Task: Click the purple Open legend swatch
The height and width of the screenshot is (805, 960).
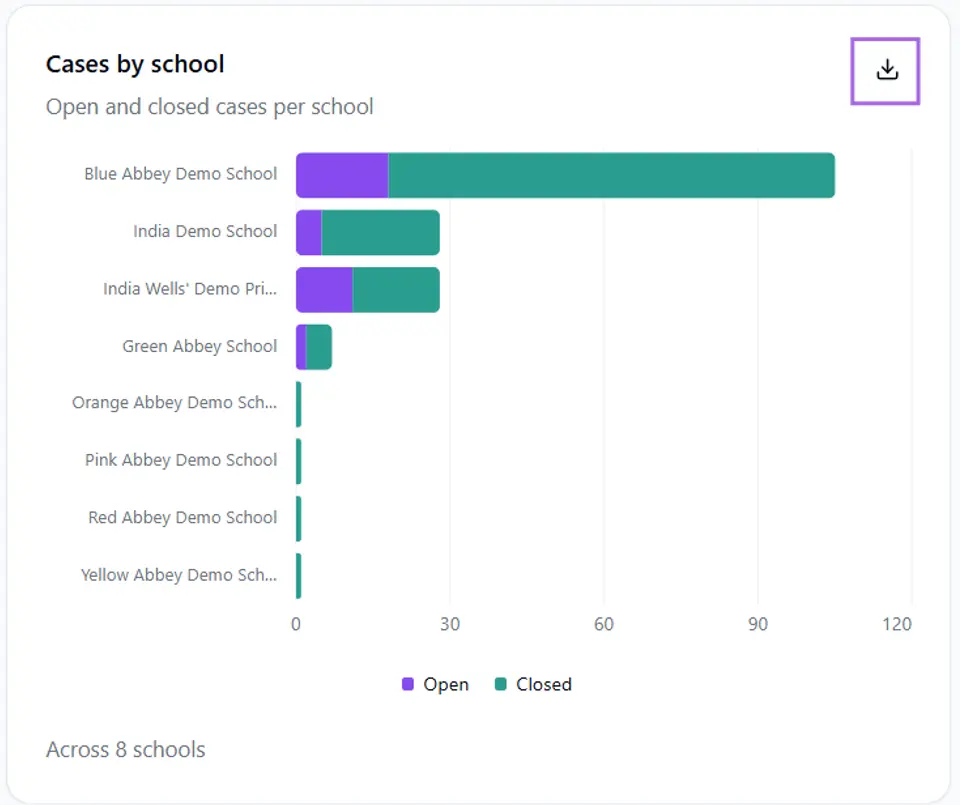Action: [x=408, y=684]
